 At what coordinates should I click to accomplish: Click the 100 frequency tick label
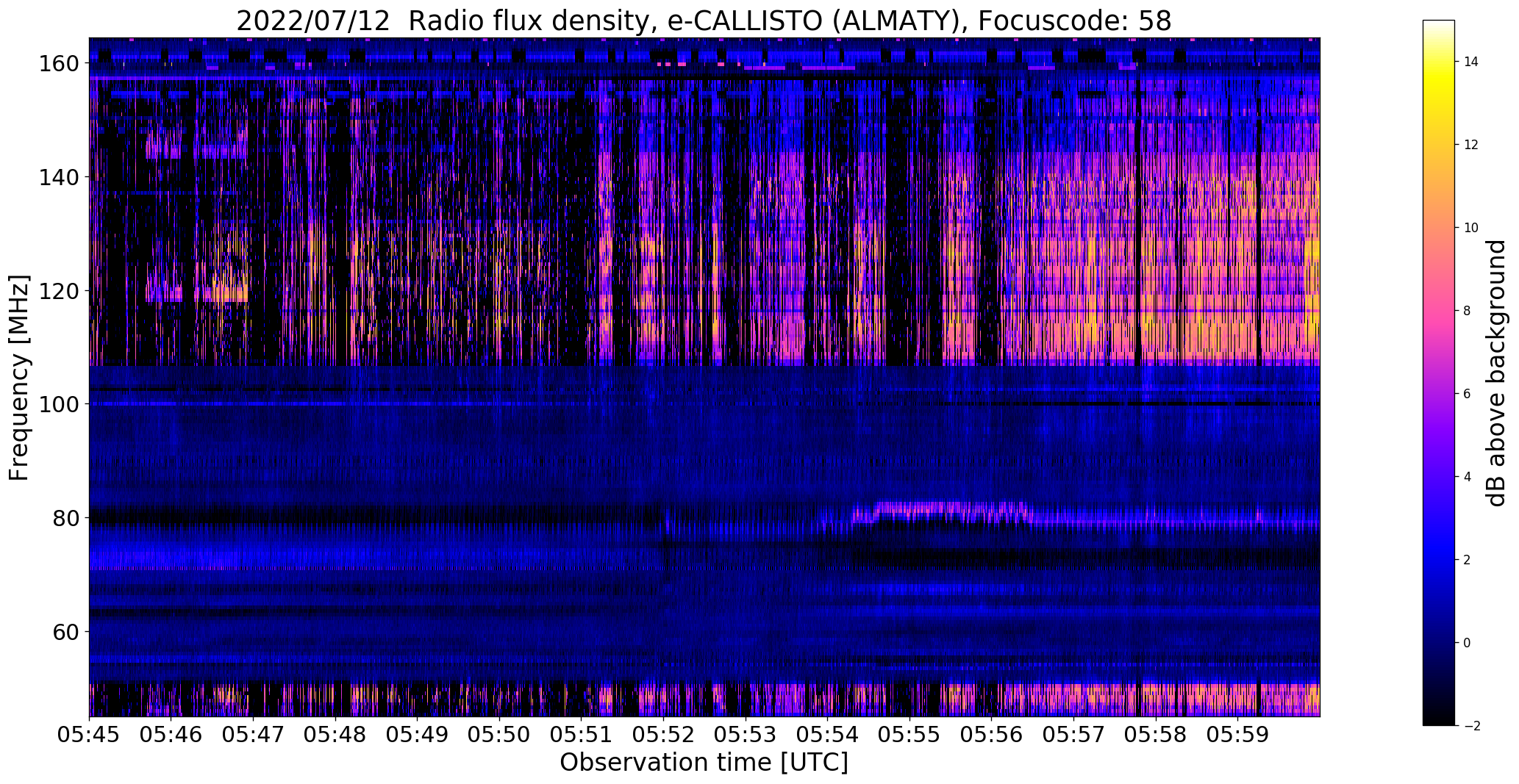[60, 404]
